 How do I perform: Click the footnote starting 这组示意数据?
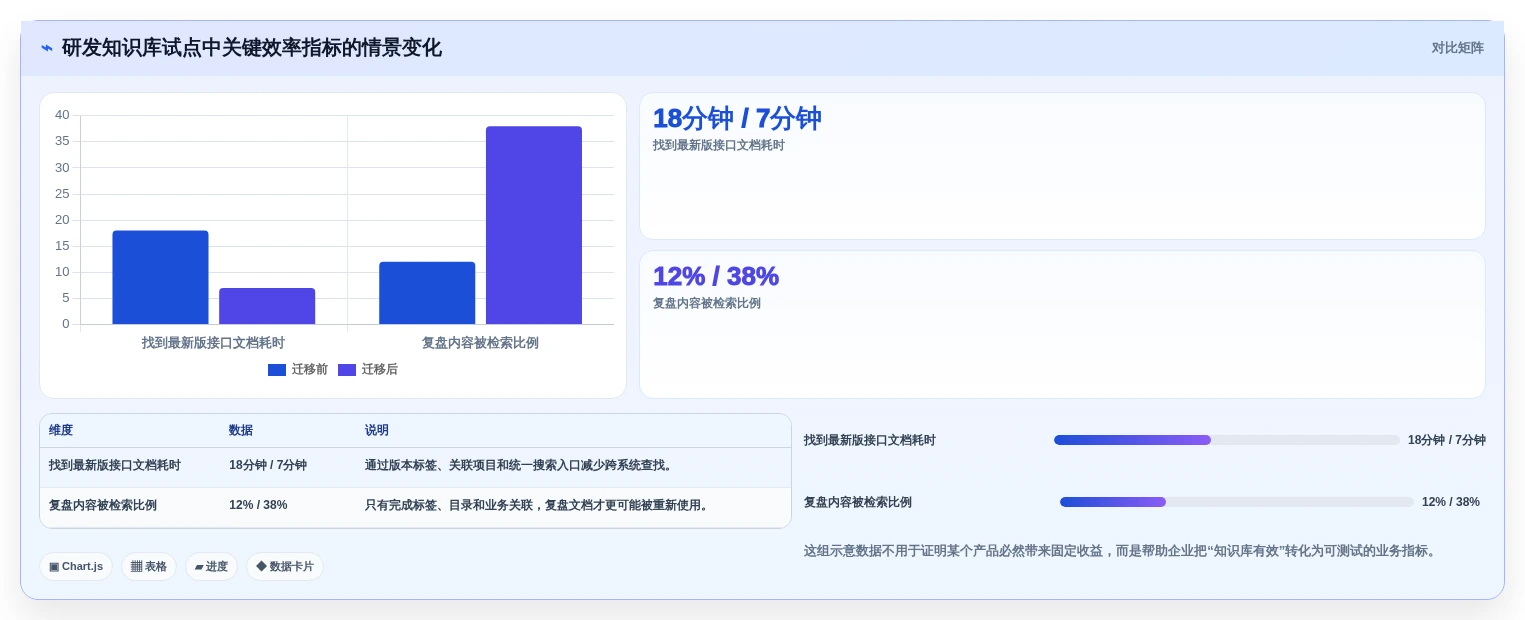(x=1122, y=551)
